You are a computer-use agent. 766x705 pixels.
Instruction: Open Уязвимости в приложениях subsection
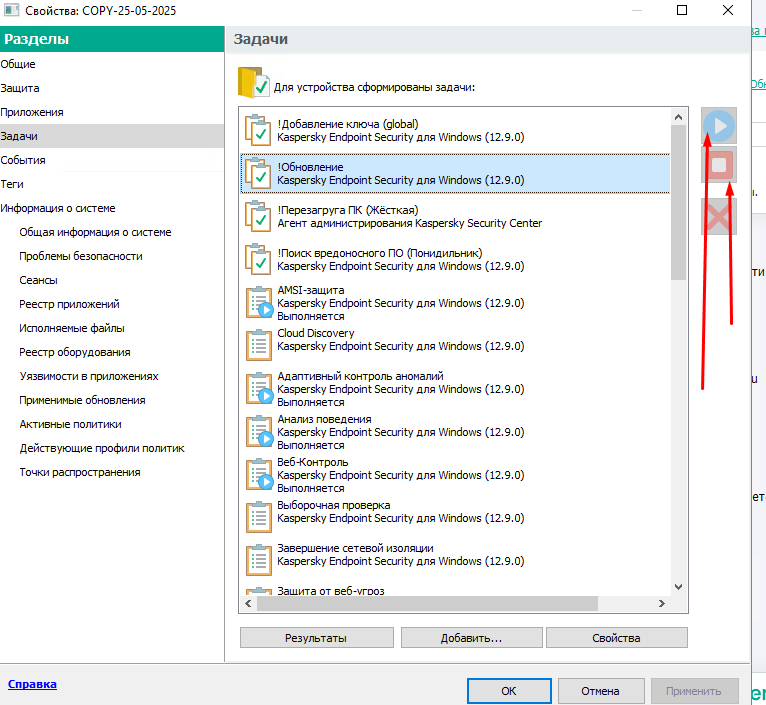tap(89, 376)
